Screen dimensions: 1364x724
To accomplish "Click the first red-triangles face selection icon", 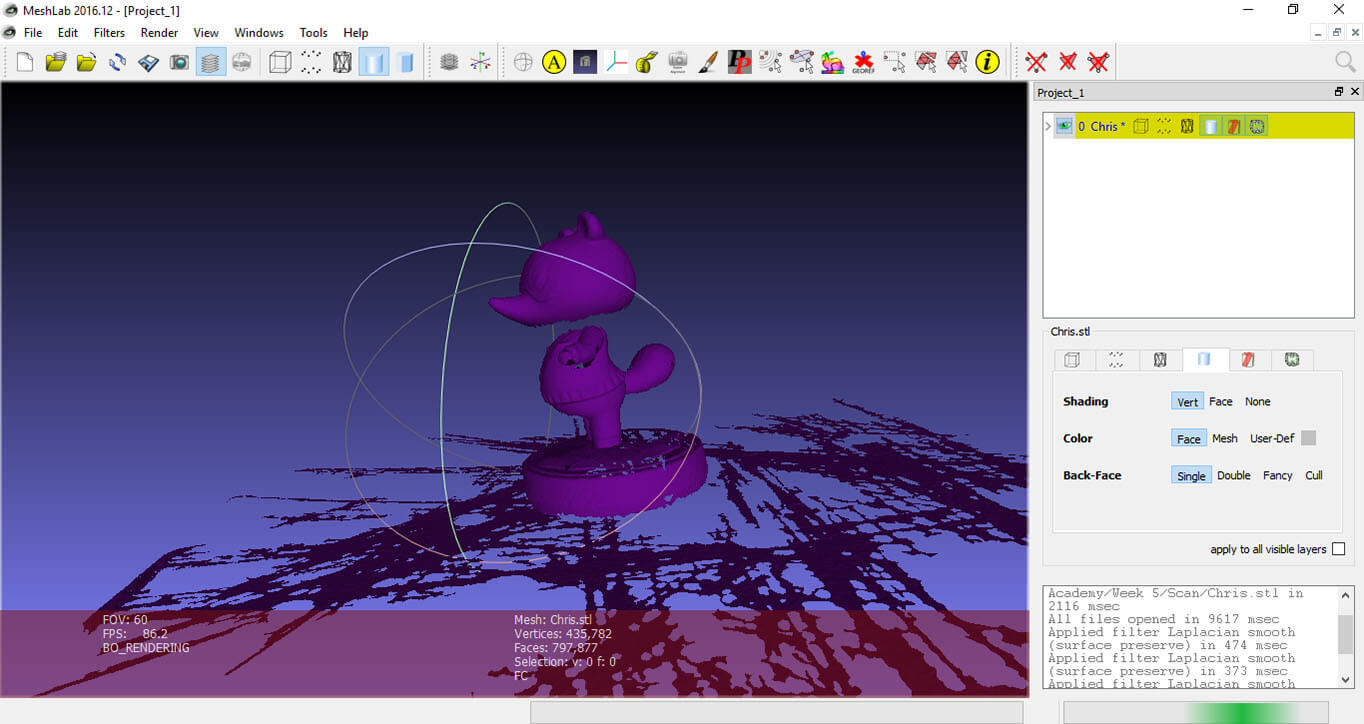I will (x=926, y=62).
